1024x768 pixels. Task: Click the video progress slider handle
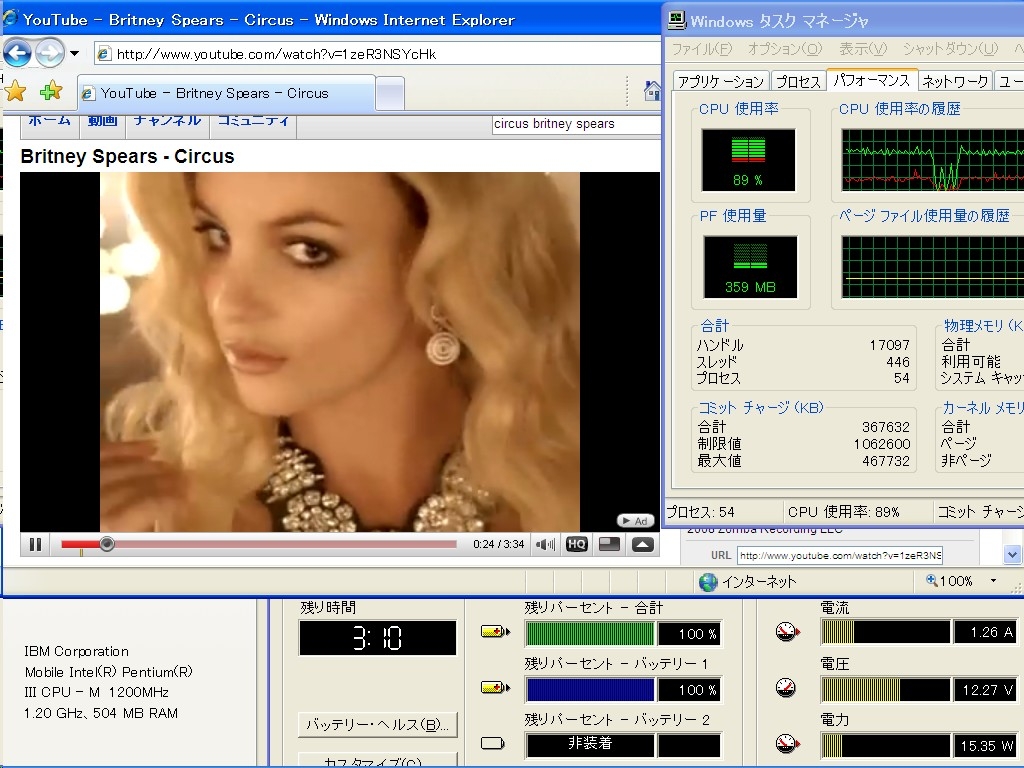(x=107, y=544)
